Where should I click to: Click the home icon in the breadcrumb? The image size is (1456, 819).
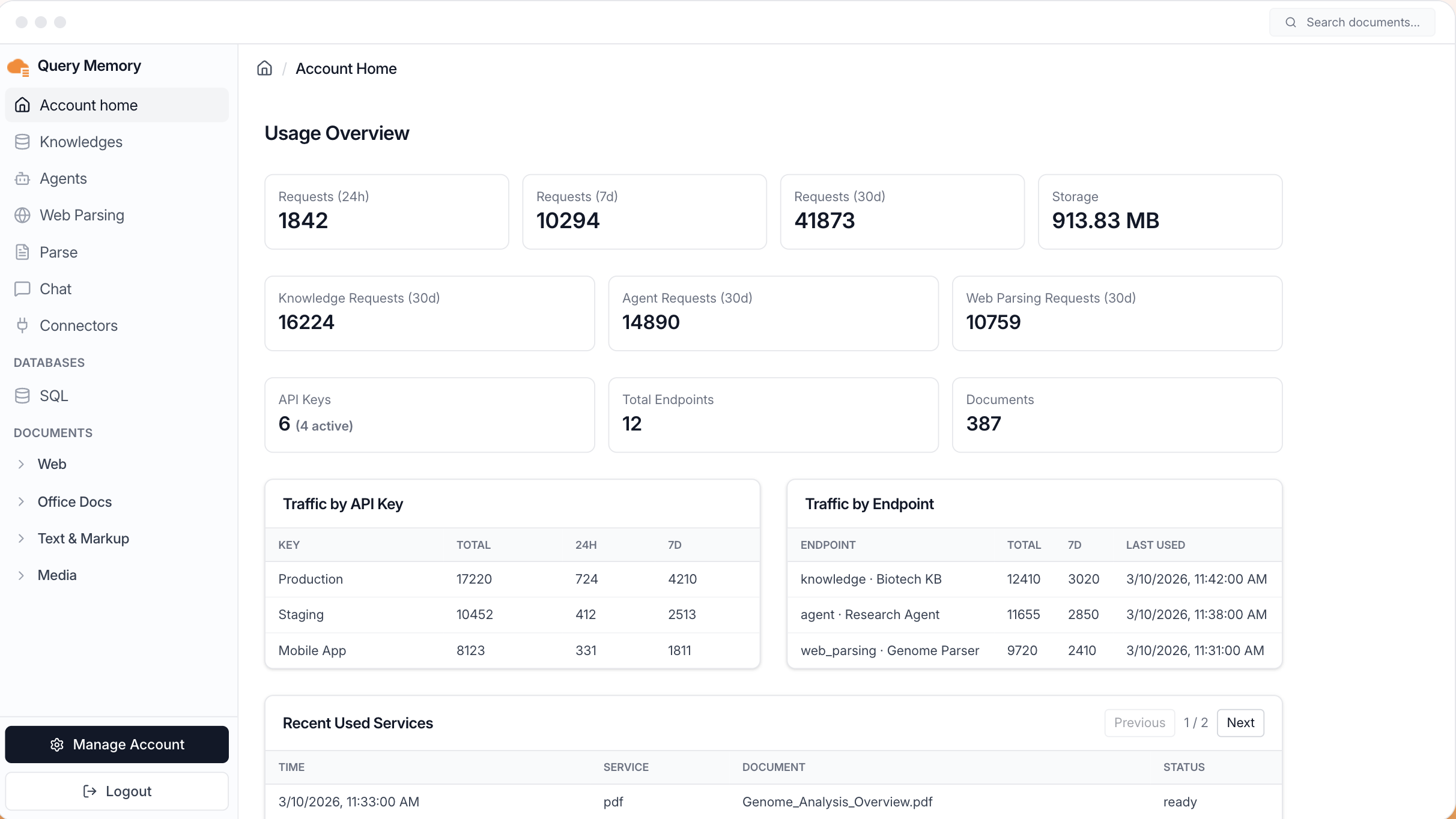[x=264, y=68]
